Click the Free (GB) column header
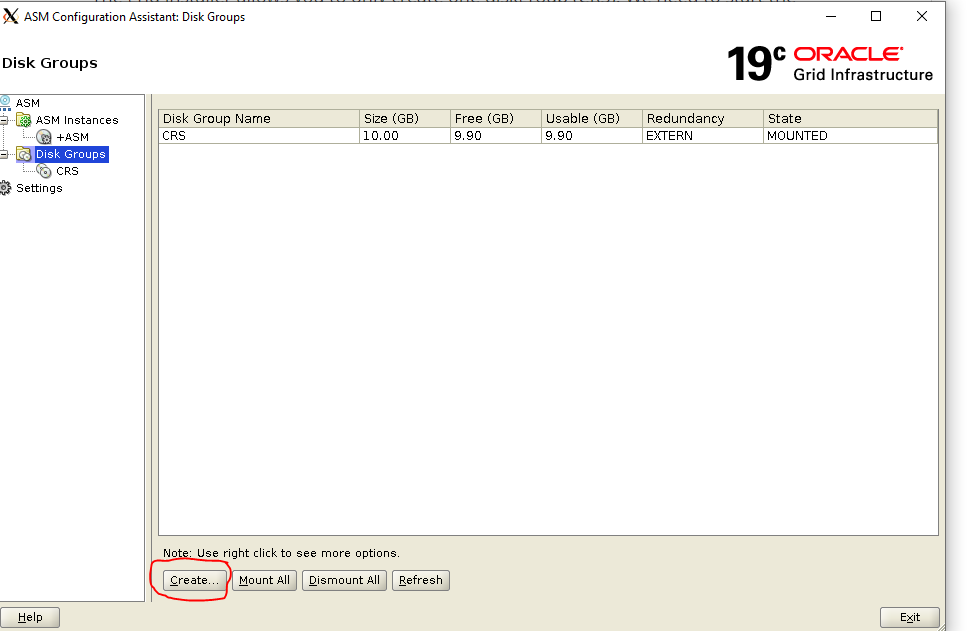This screenshot has height=631, width=967. [496, 118]
